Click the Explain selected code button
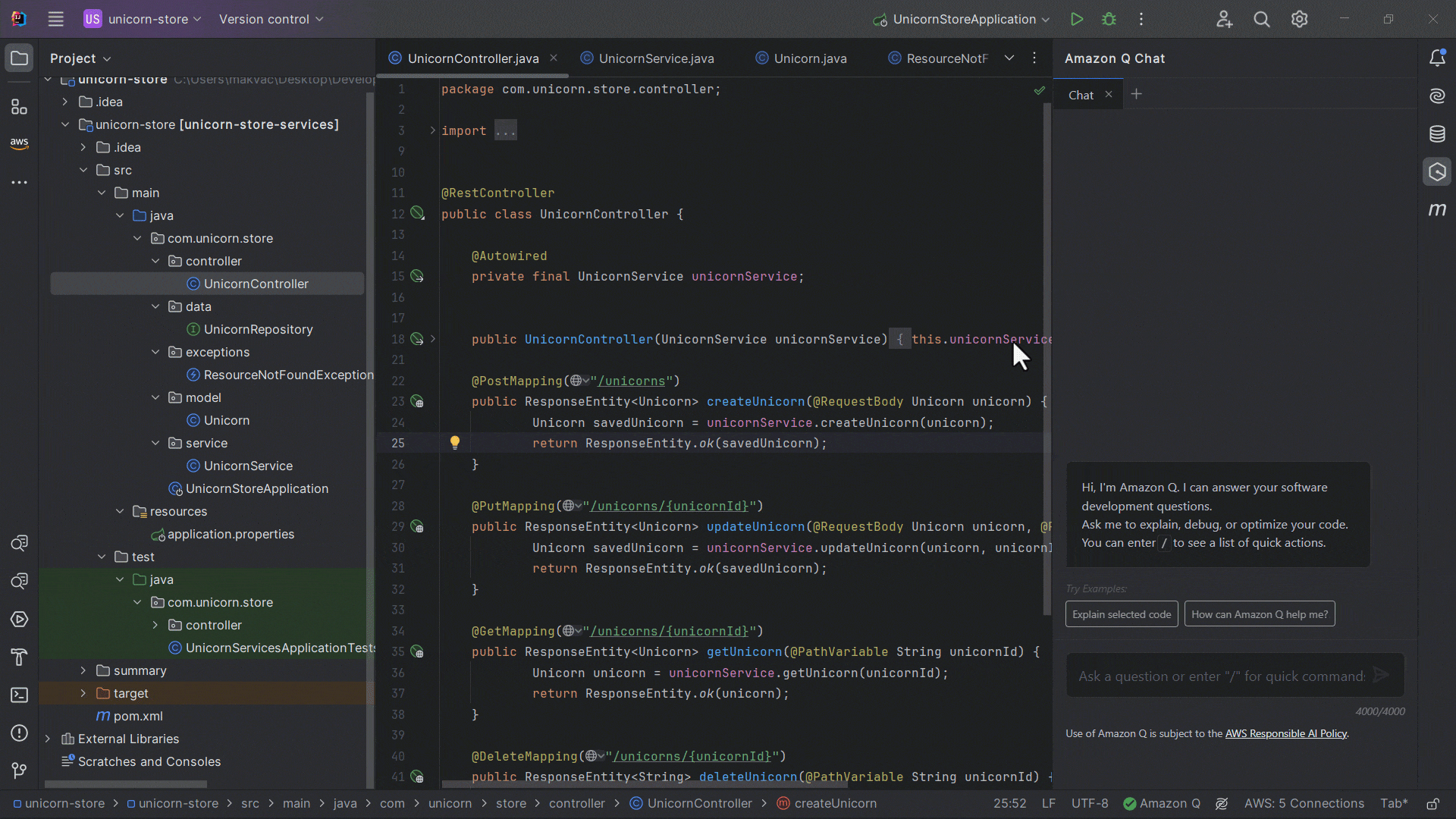The image size is (1456, 819). tap(1121, 614)
